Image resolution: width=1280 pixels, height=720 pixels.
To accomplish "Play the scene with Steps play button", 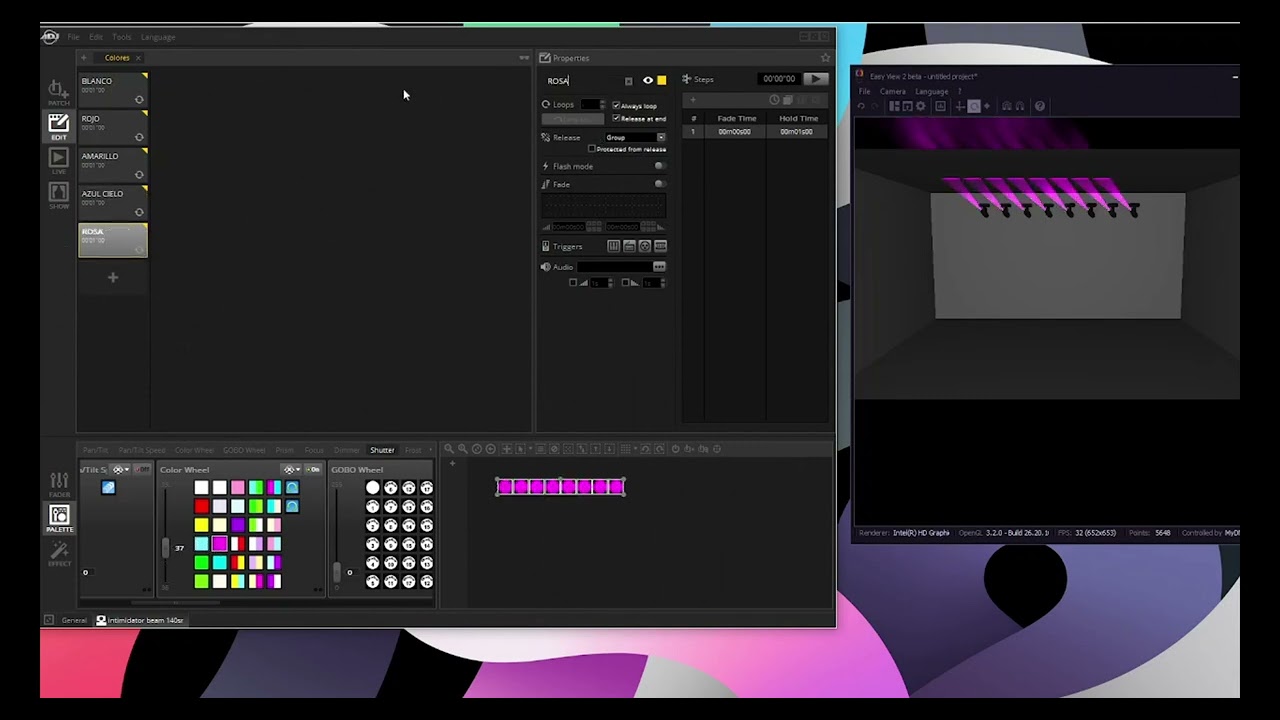I will click(x=815, y=79).
